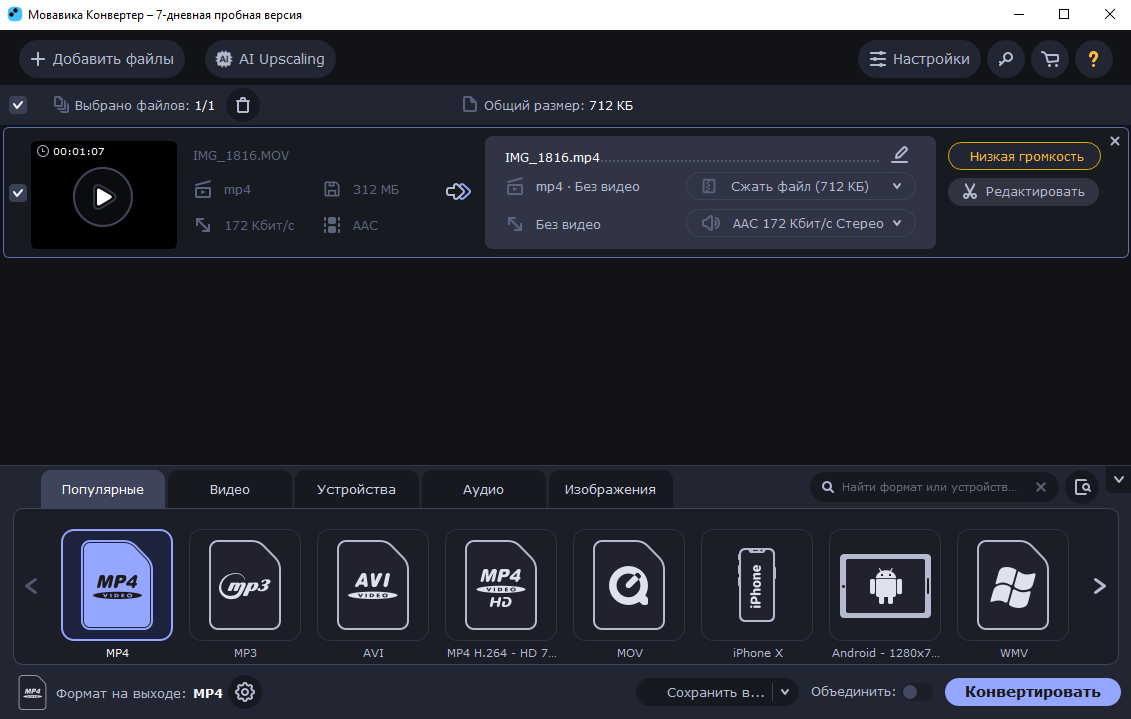This screenshot has width=1131, height=719.
Task: Toggle the select-all files checkbox
Action: click(18, 105)
